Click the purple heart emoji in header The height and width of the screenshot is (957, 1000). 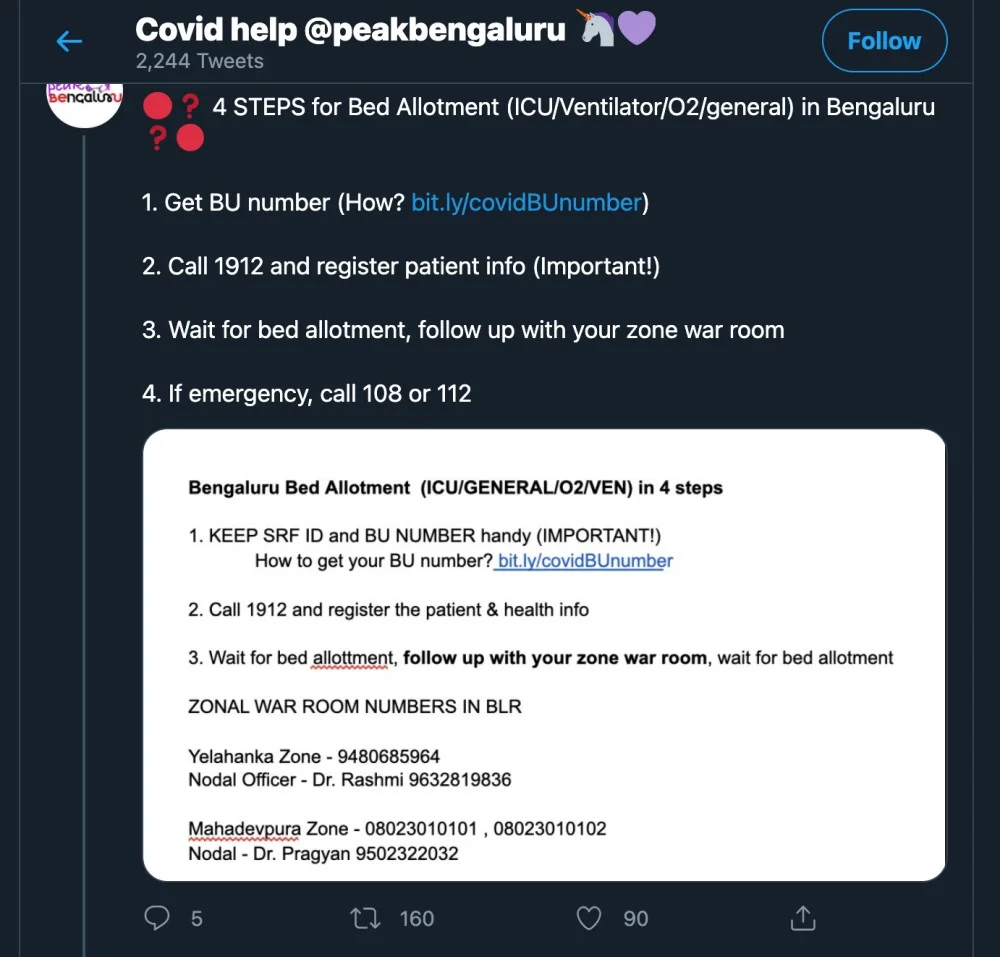tap(637, 28)
